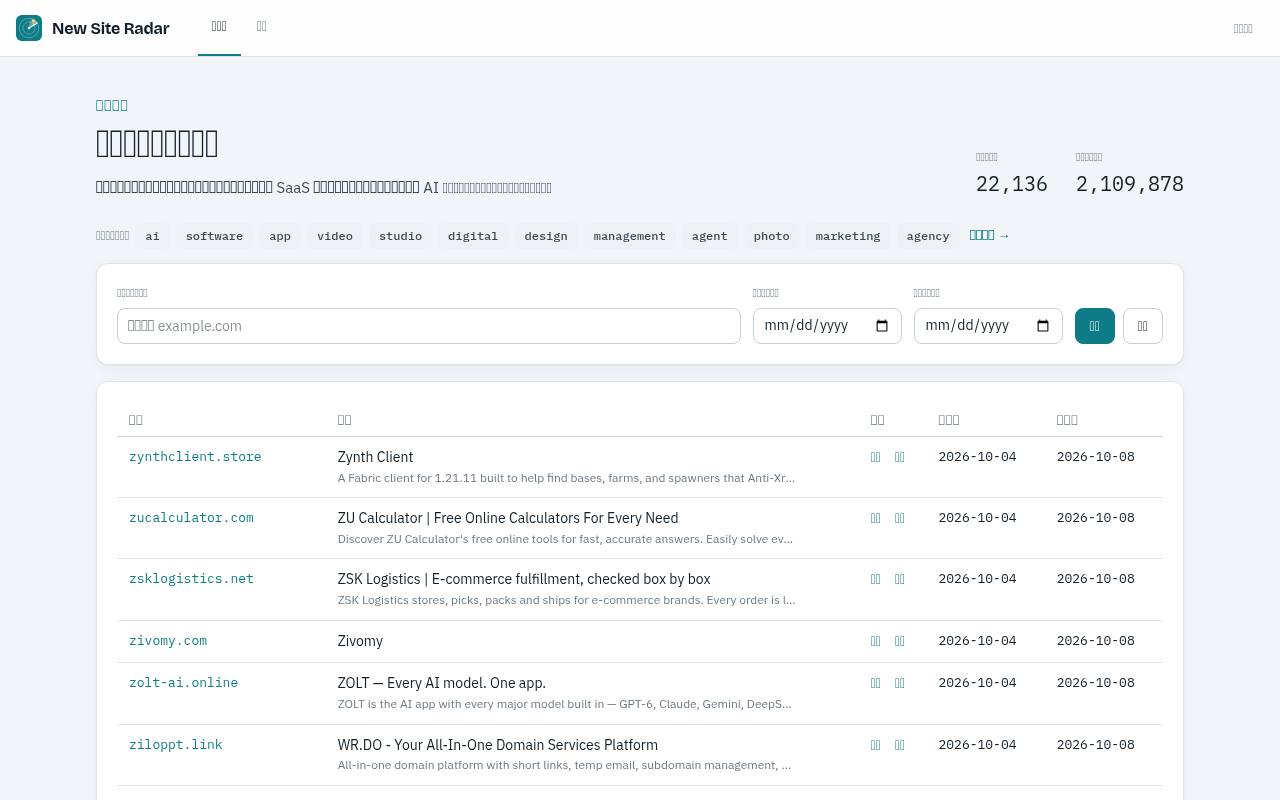Select the active underlined tab in the header
1280x800 pixels.
(219, 27)
